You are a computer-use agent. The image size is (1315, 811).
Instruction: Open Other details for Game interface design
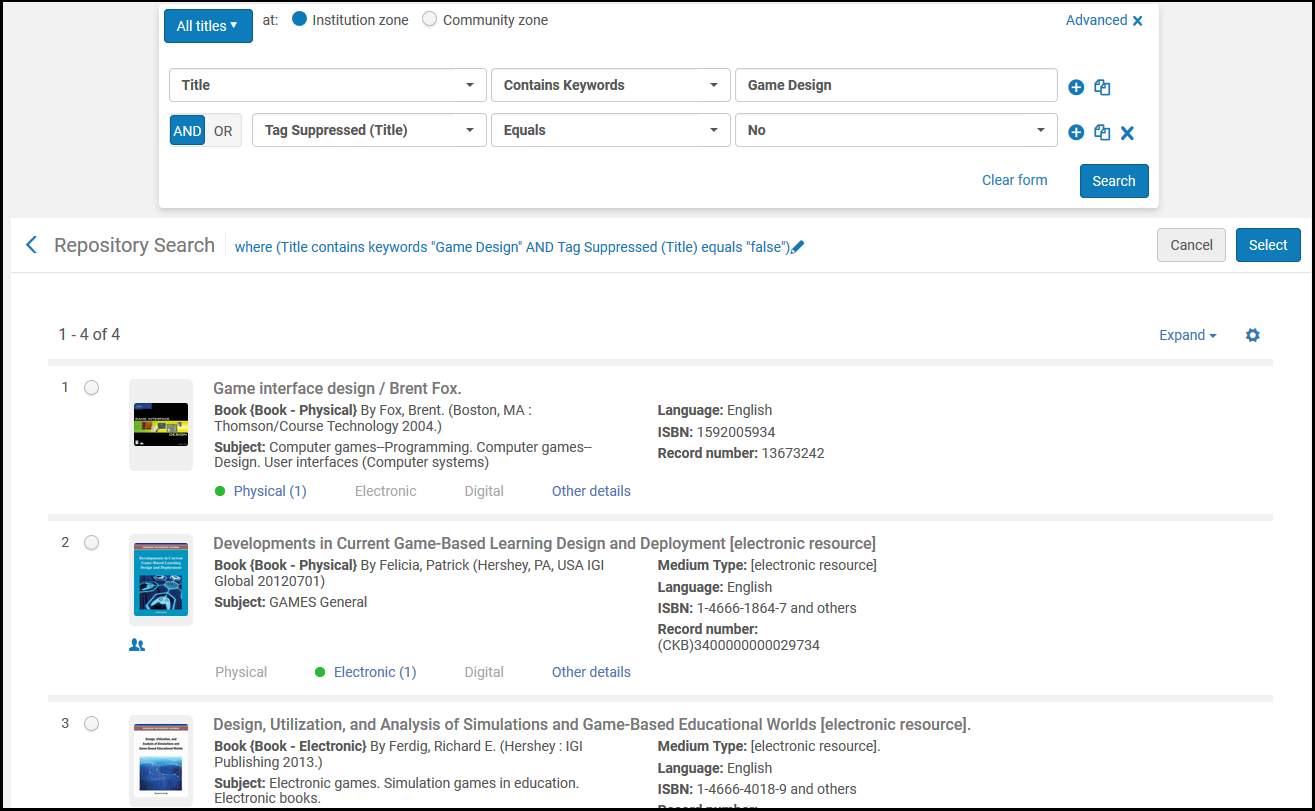[591, 491]
